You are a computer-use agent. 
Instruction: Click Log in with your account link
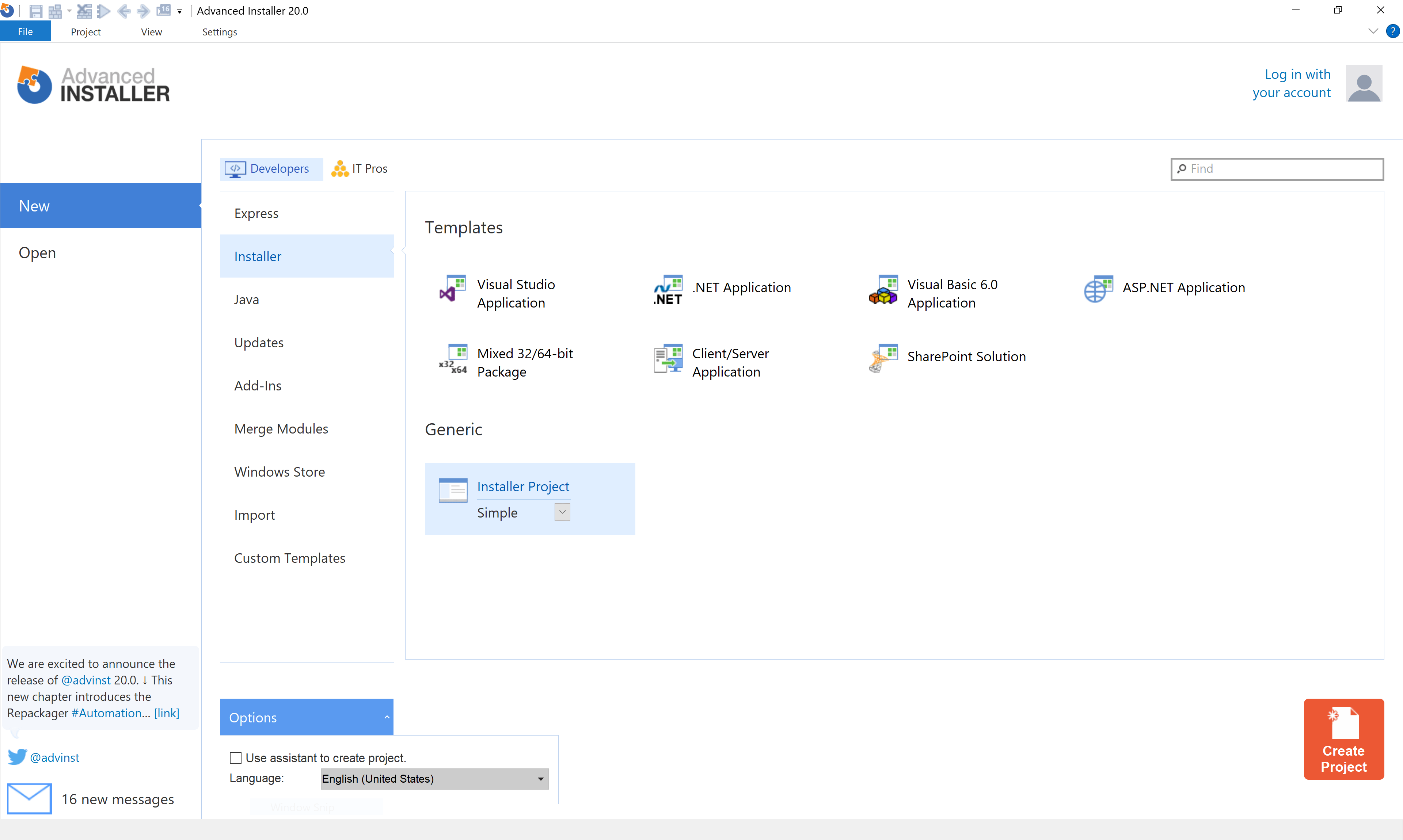[1292, 83]
